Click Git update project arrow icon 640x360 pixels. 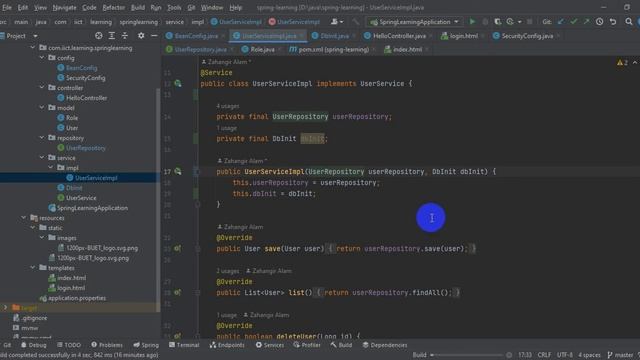pyautogui.click(x=561, y=22)
